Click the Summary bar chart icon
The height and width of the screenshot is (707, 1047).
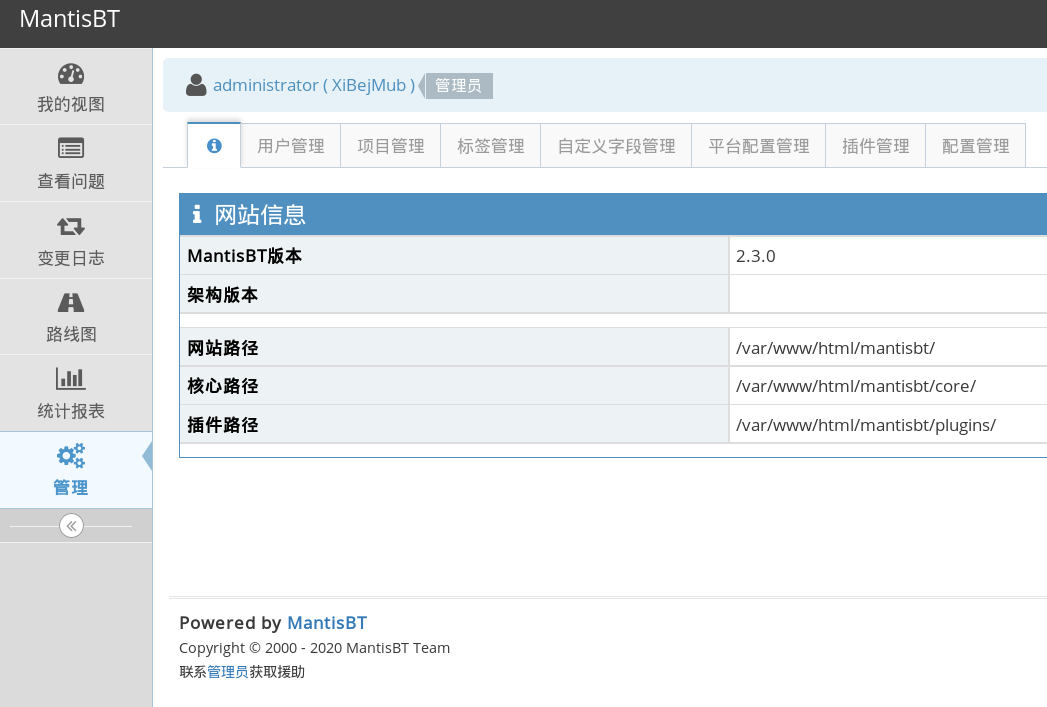(71, 379)
